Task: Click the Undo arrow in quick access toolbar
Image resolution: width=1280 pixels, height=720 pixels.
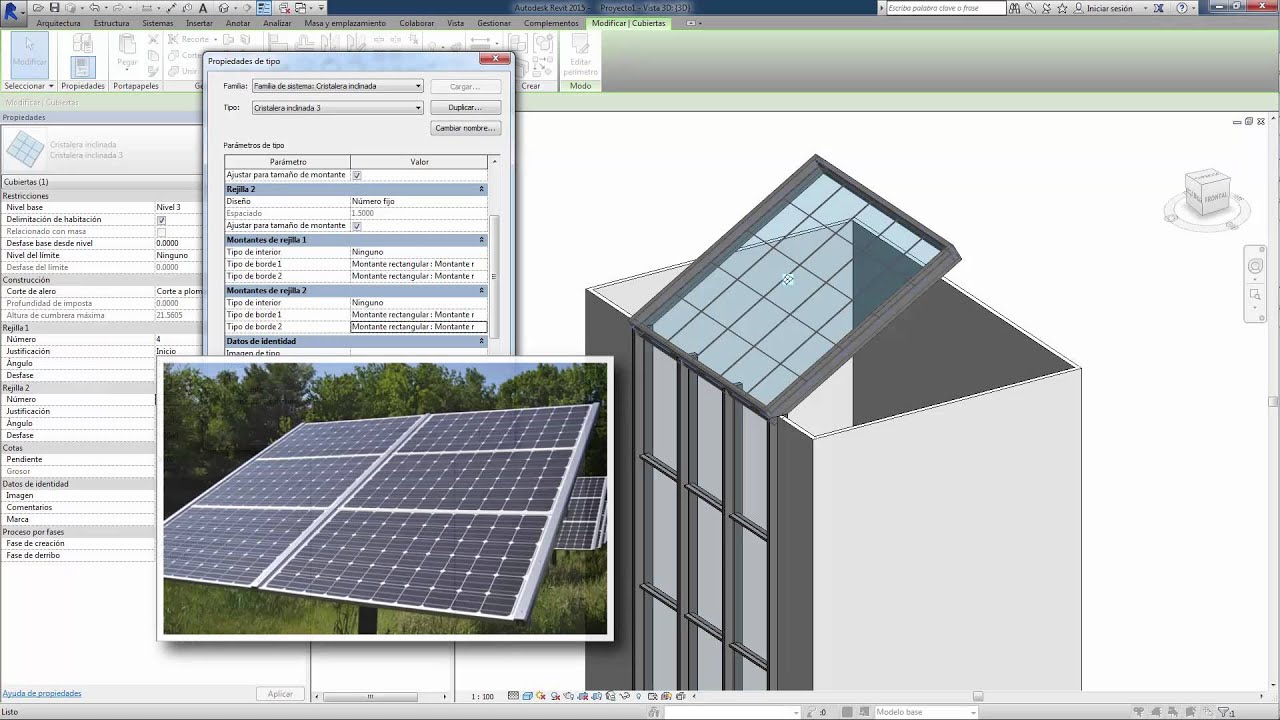Action: (x=94, y=8)
